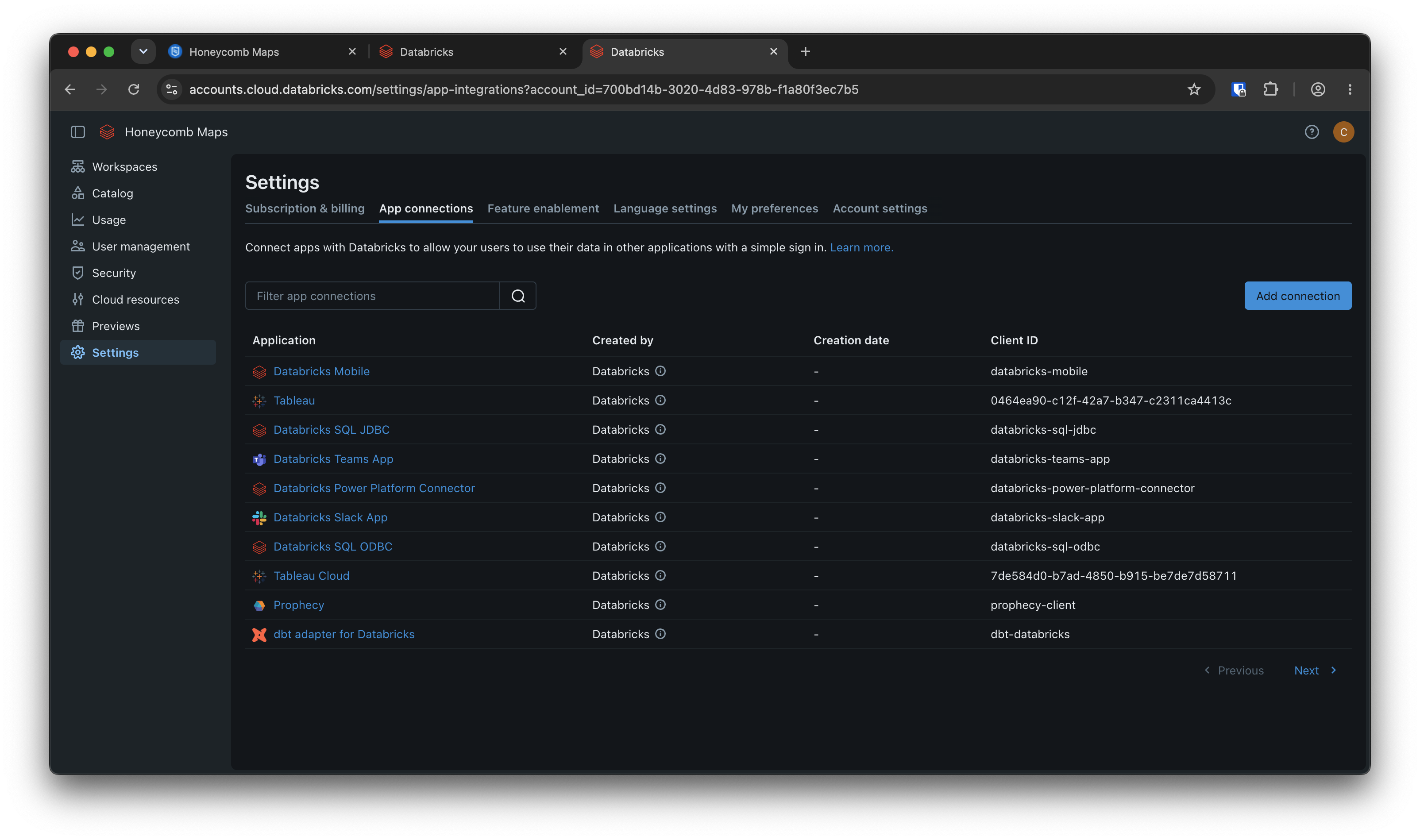Click the Prophecy logo icon in table
Viewport: 1420px width, 840px height.
click(259, 605)
